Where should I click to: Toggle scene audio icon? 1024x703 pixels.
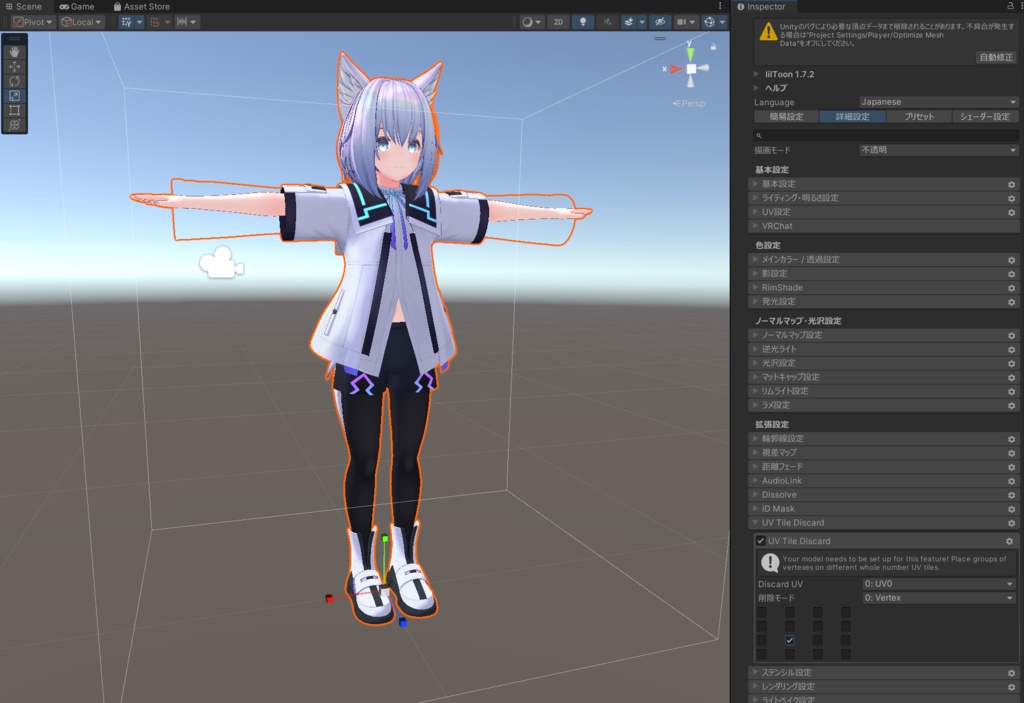pos(609,21)
